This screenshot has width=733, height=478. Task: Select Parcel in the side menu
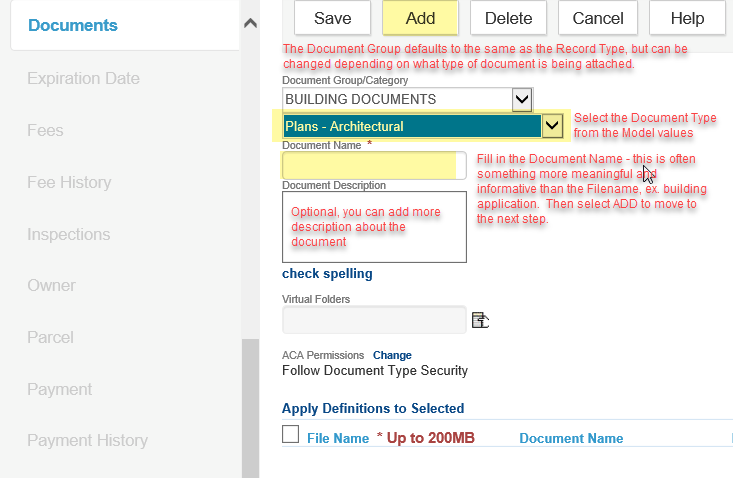click(50, 337)
